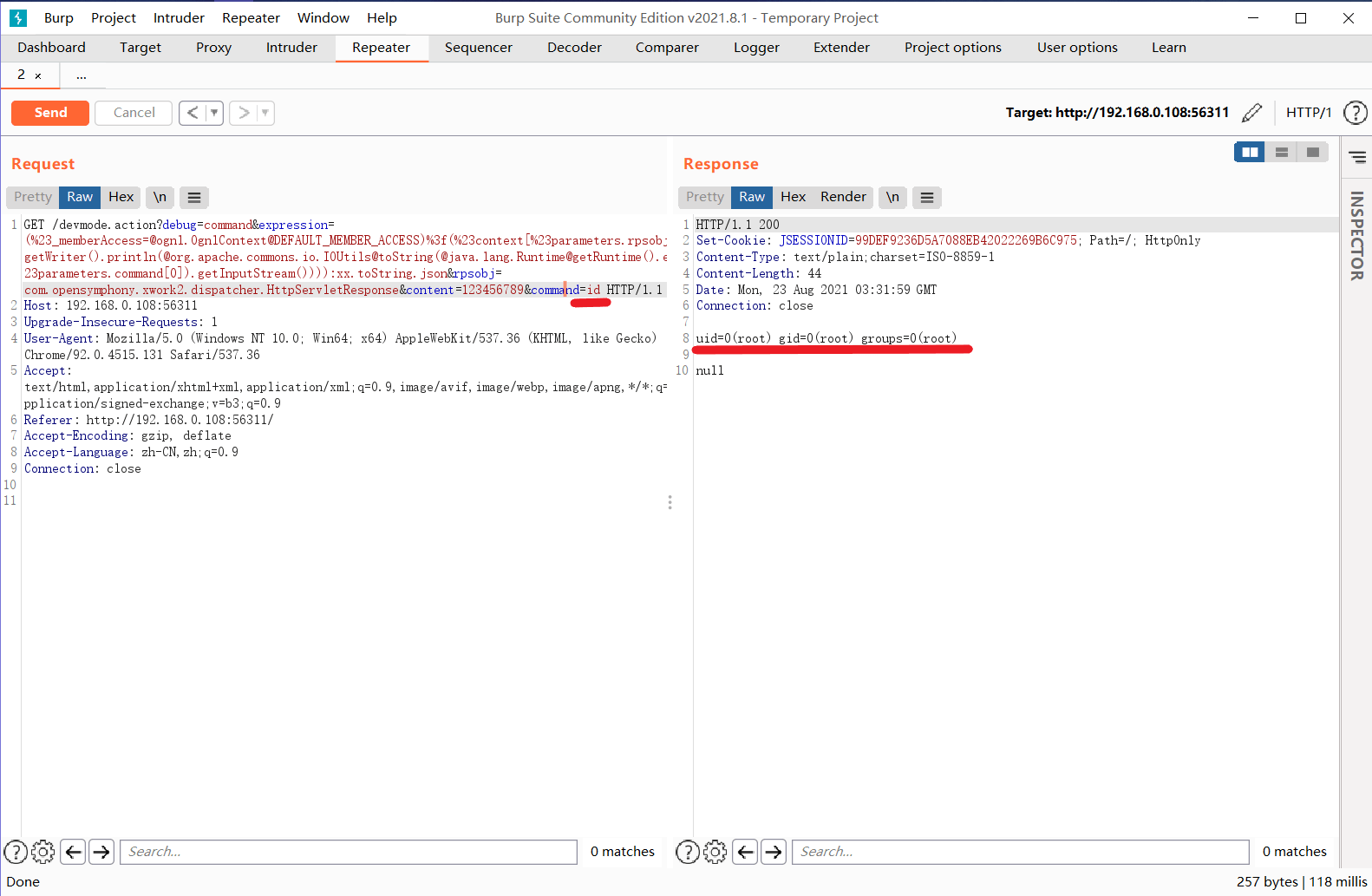Open the User options tab
This screenshot has height=896, width=1372.
tap(1077, 48)
